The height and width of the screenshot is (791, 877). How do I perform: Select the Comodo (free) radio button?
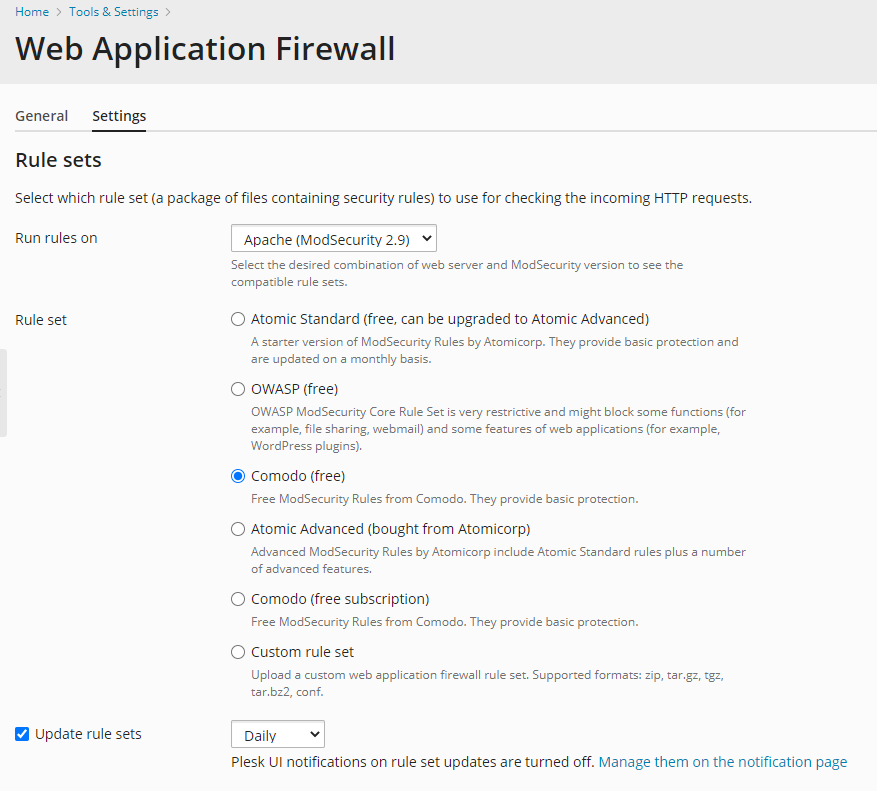tap(238, 476)
